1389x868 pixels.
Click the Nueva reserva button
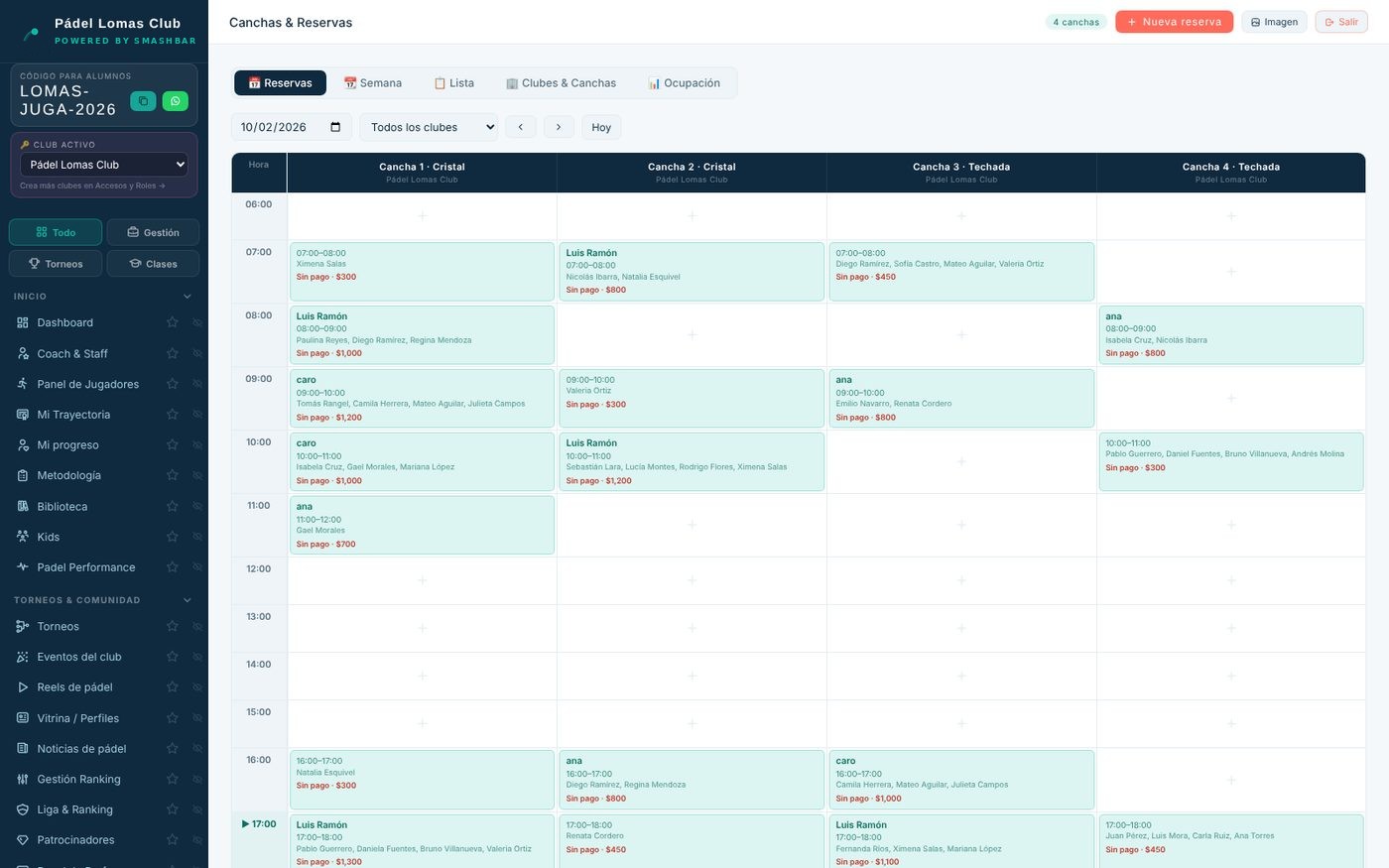(1174, 22)
